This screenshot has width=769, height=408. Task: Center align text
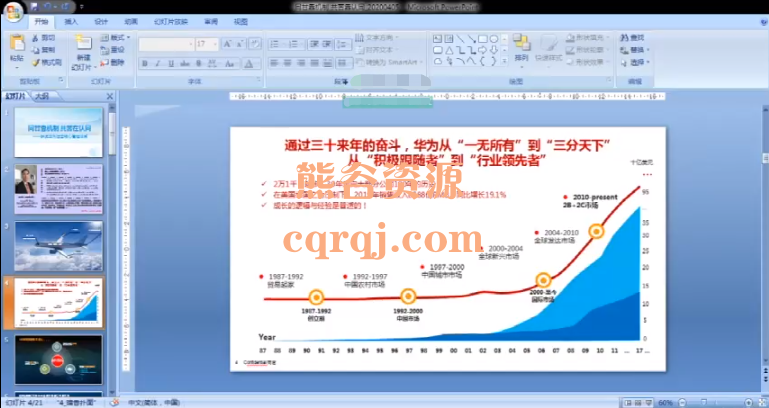tap(287, 63)
